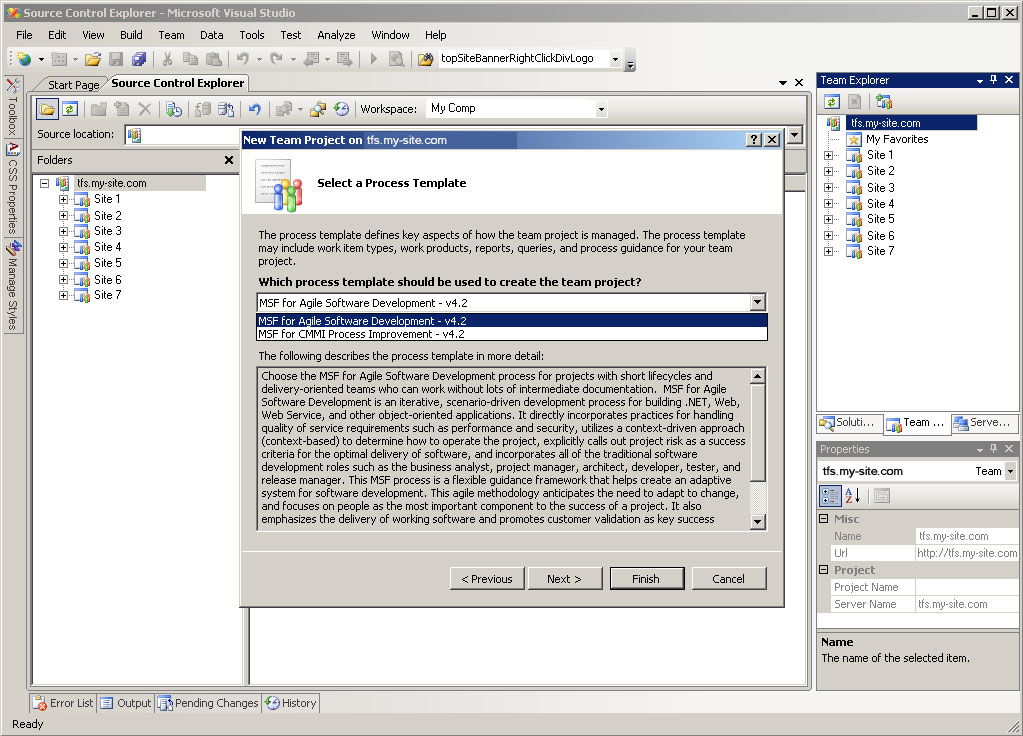Click the Next > button
The width and height of the screenshot is (1023, 736).
[x=564, y=579]
